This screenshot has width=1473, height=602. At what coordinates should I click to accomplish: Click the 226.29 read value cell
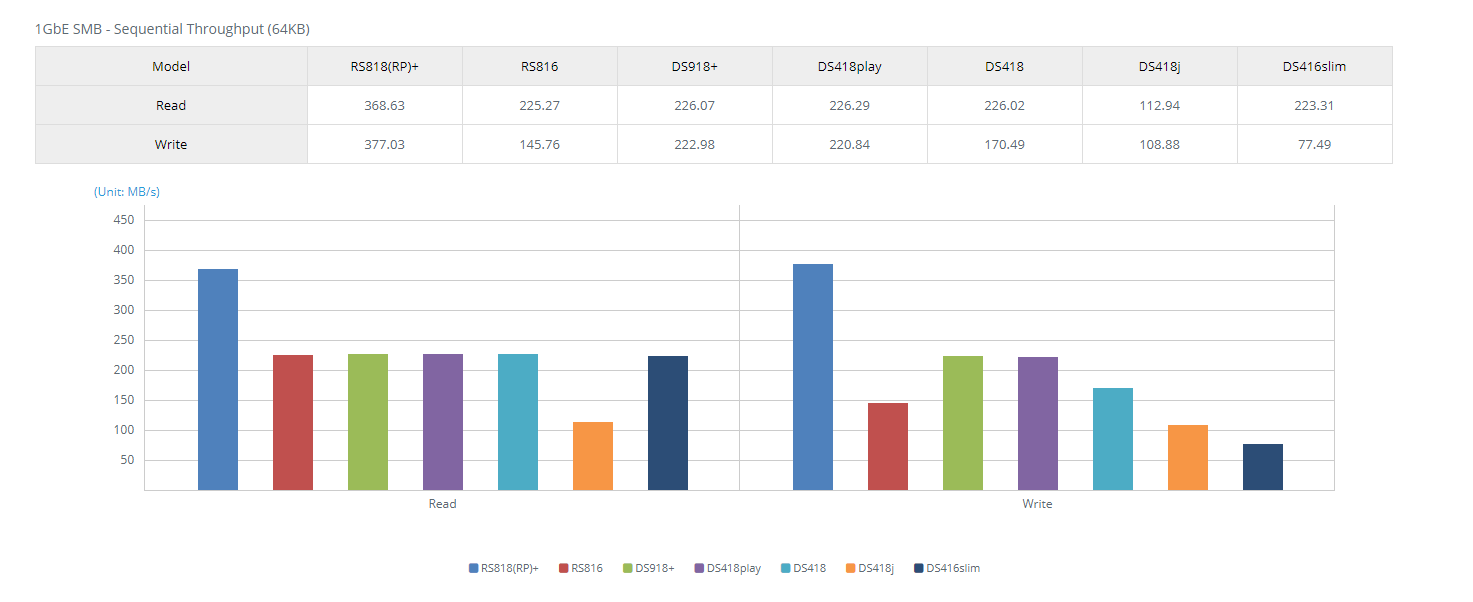pyautogui.click(x=850, y=105)
